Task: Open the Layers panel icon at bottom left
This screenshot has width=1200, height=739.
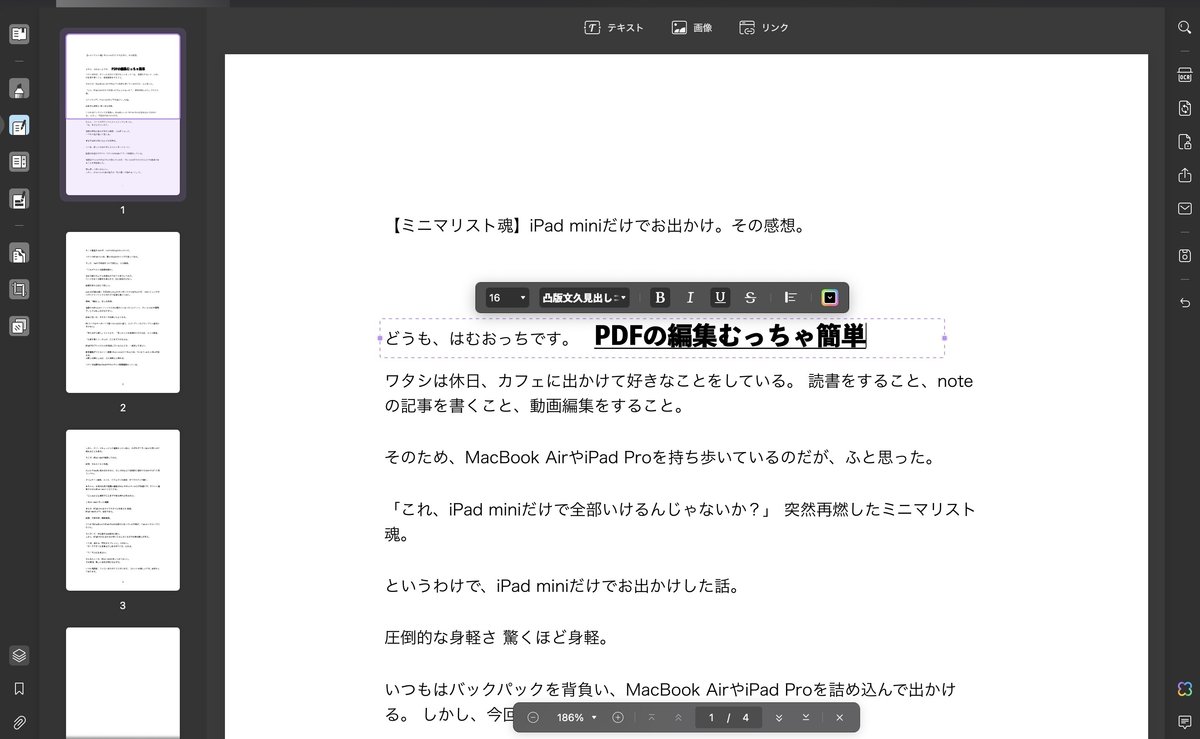Action: [19, 656]
